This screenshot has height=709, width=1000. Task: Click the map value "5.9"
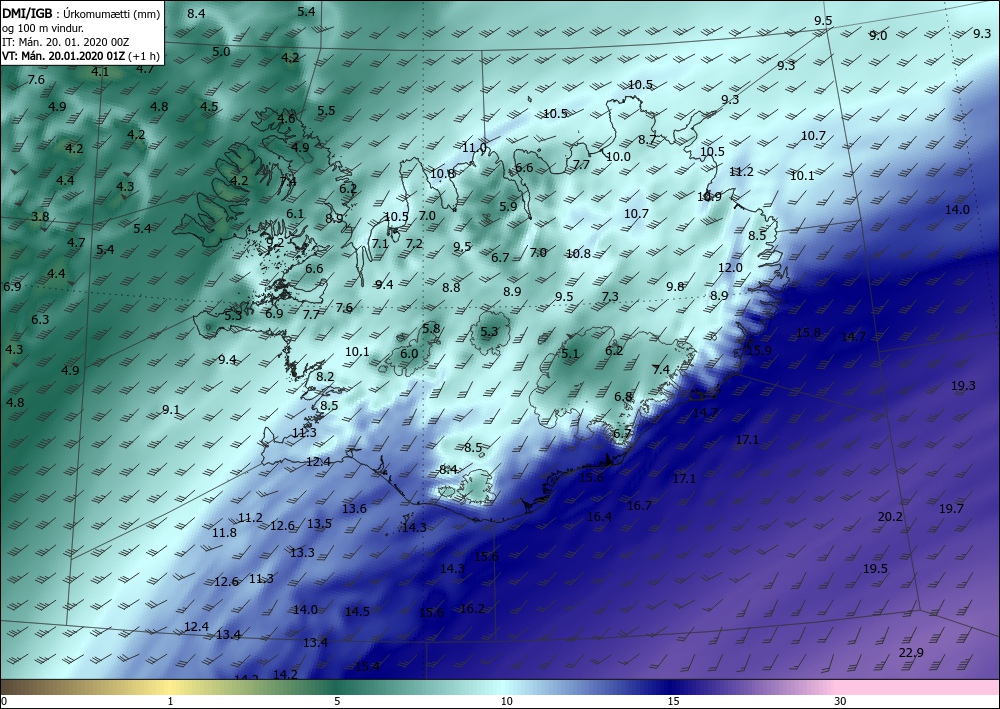(508, 206)
